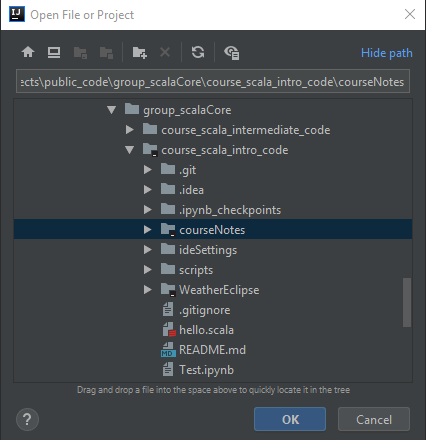Expand the course_scala_intermediate_code folder
The image size is (426, 440).
(x=130, y=130)
